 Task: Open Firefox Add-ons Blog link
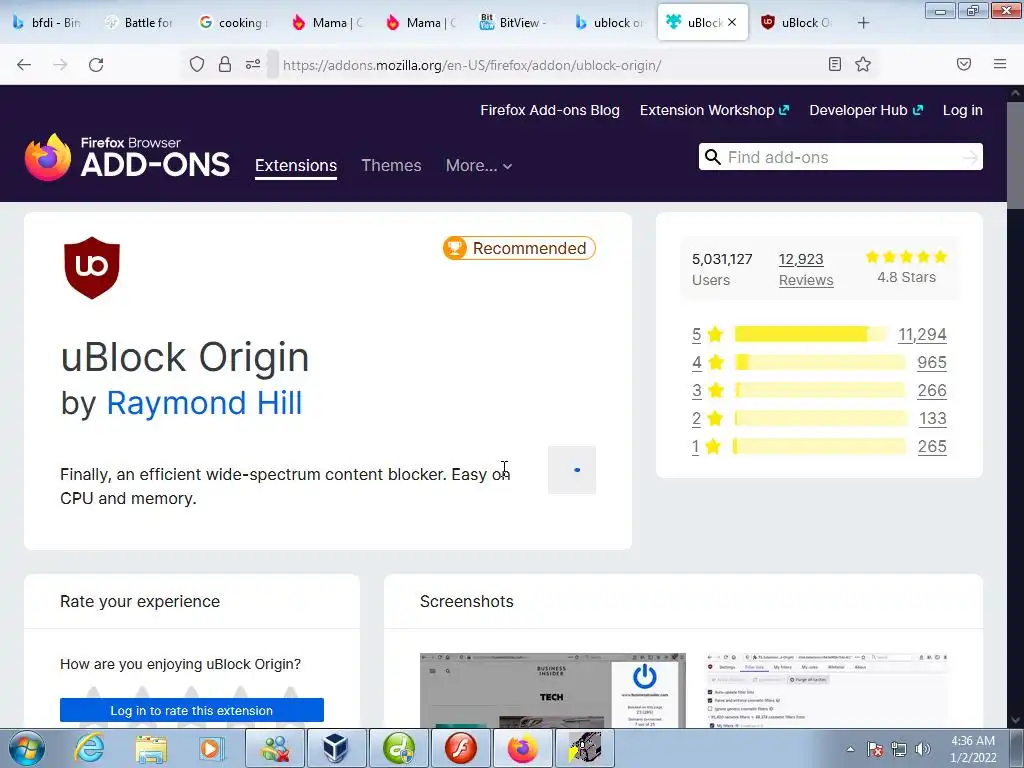550,110
